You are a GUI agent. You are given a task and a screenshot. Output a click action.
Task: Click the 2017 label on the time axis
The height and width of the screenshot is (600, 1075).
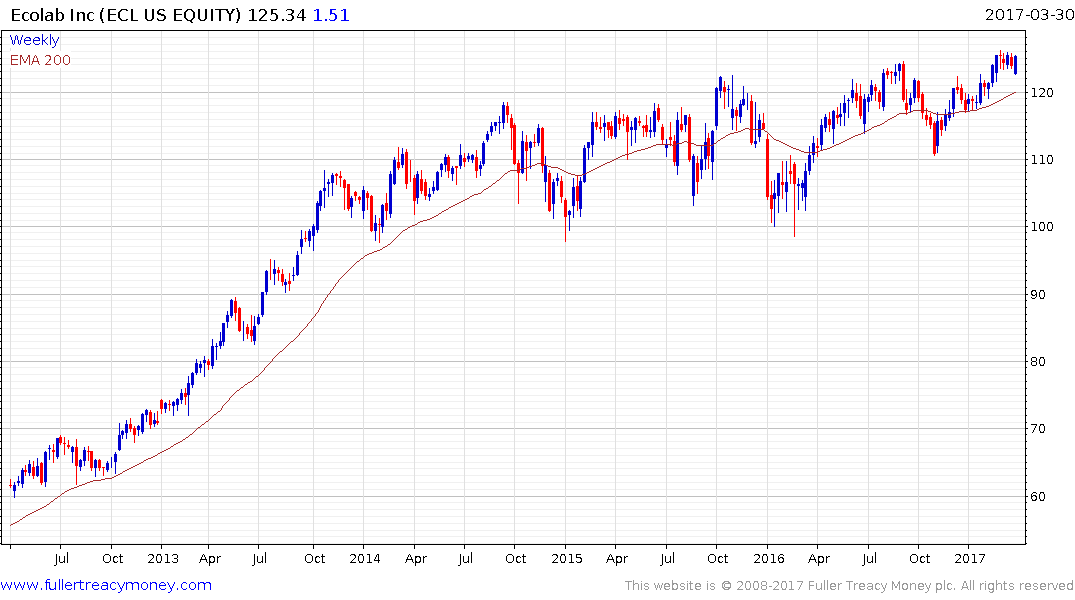969,558
